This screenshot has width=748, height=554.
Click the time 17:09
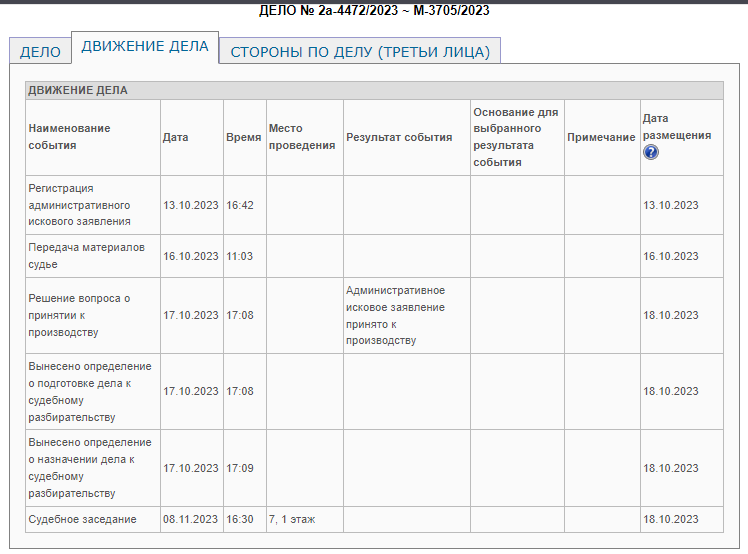click(x=239, y=468)
